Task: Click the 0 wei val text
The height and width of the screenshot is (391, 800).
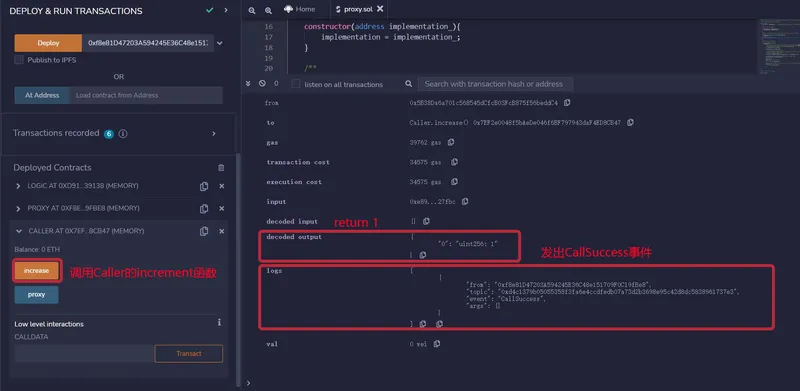Action: (418, 344)
